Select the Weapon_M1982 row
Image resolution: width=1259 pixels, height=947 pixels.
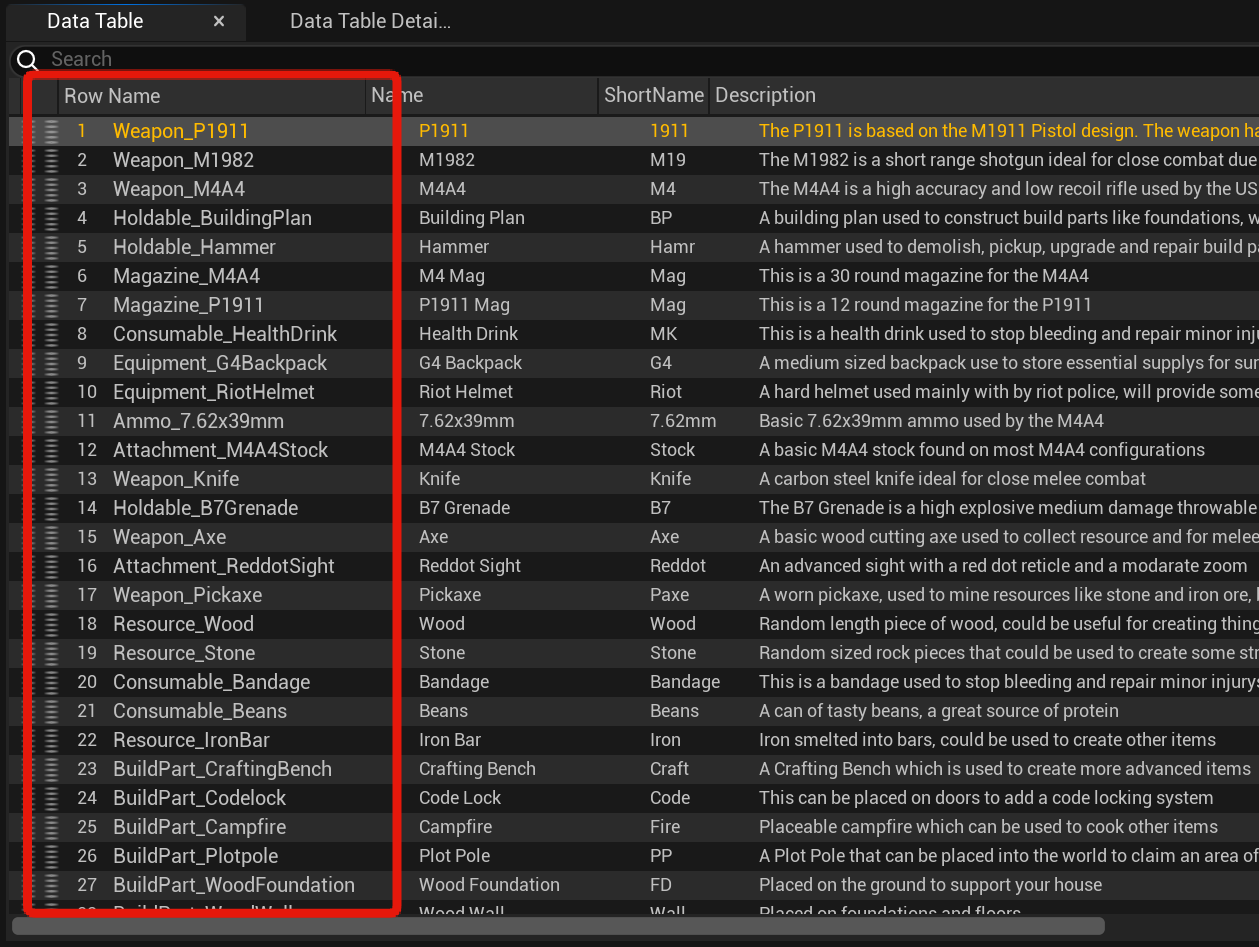pos(183,160)
